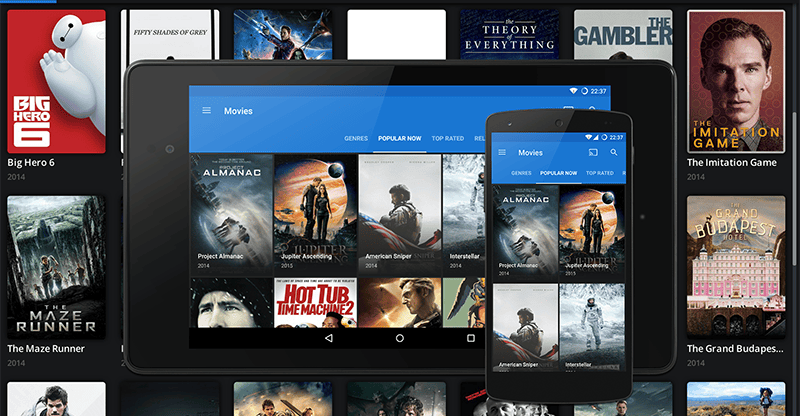This screenshot has height=416, width=800.
Task: Click the 'The Grand Budapes...' title text
Action: point(735,349)
